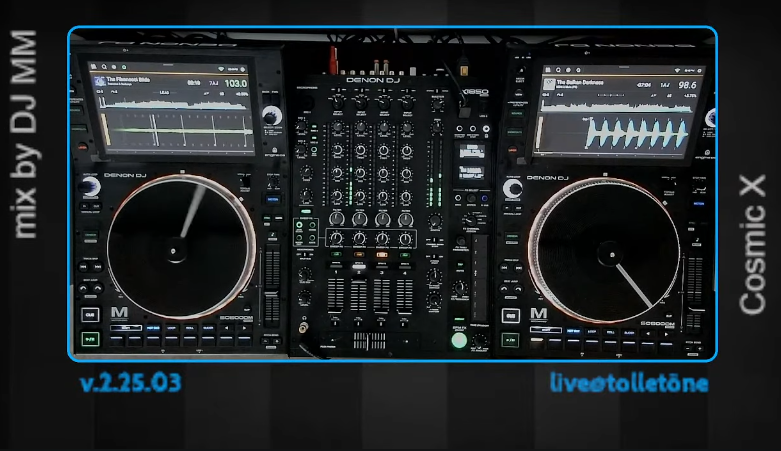Screen dimensions: 781x451
Task: Tap the green home icon on left deck screen
Action: [x=124, y=67]
